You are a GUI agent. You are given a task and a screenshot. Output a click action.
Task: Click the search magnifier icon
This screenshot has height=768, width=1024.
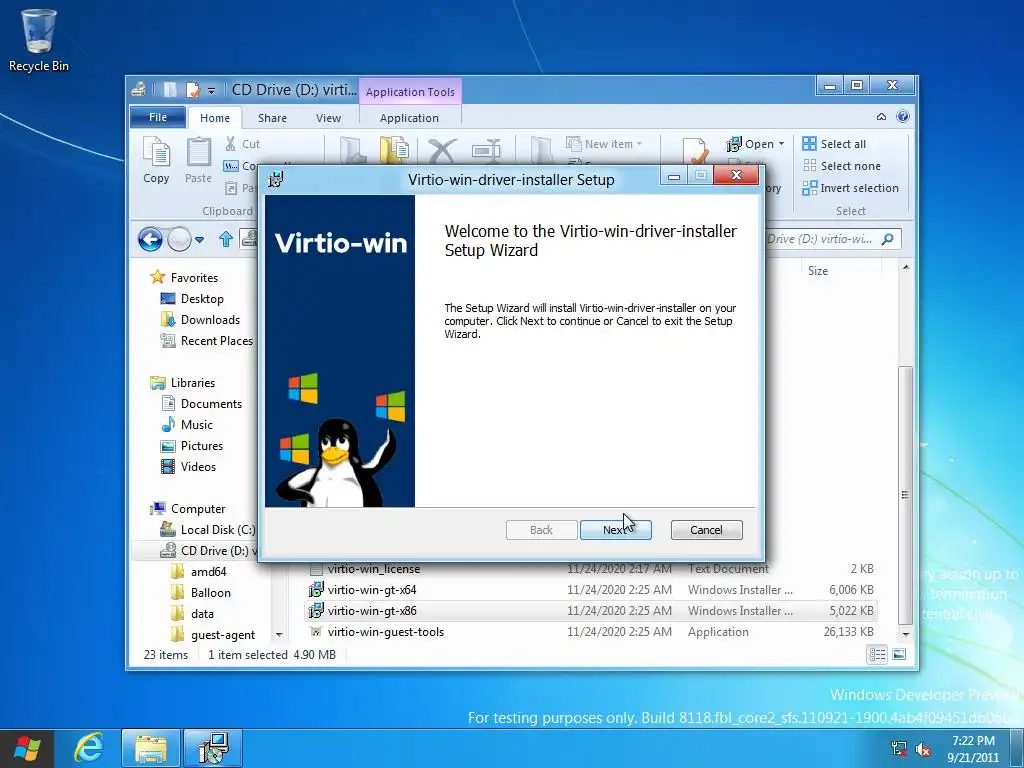click(888, 239)
